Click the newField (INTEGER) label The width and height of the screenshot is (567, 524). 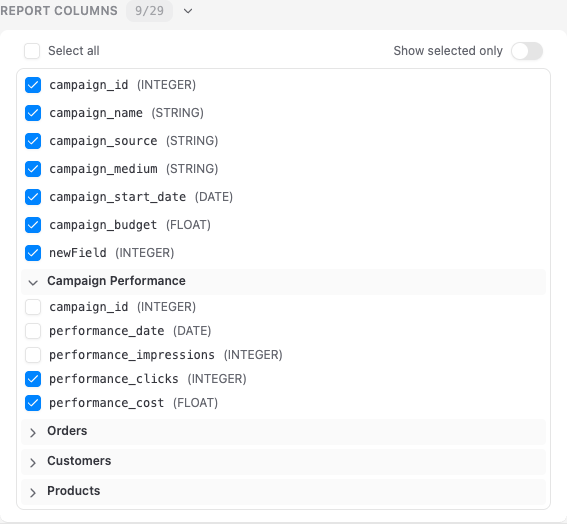pos(112,253)
